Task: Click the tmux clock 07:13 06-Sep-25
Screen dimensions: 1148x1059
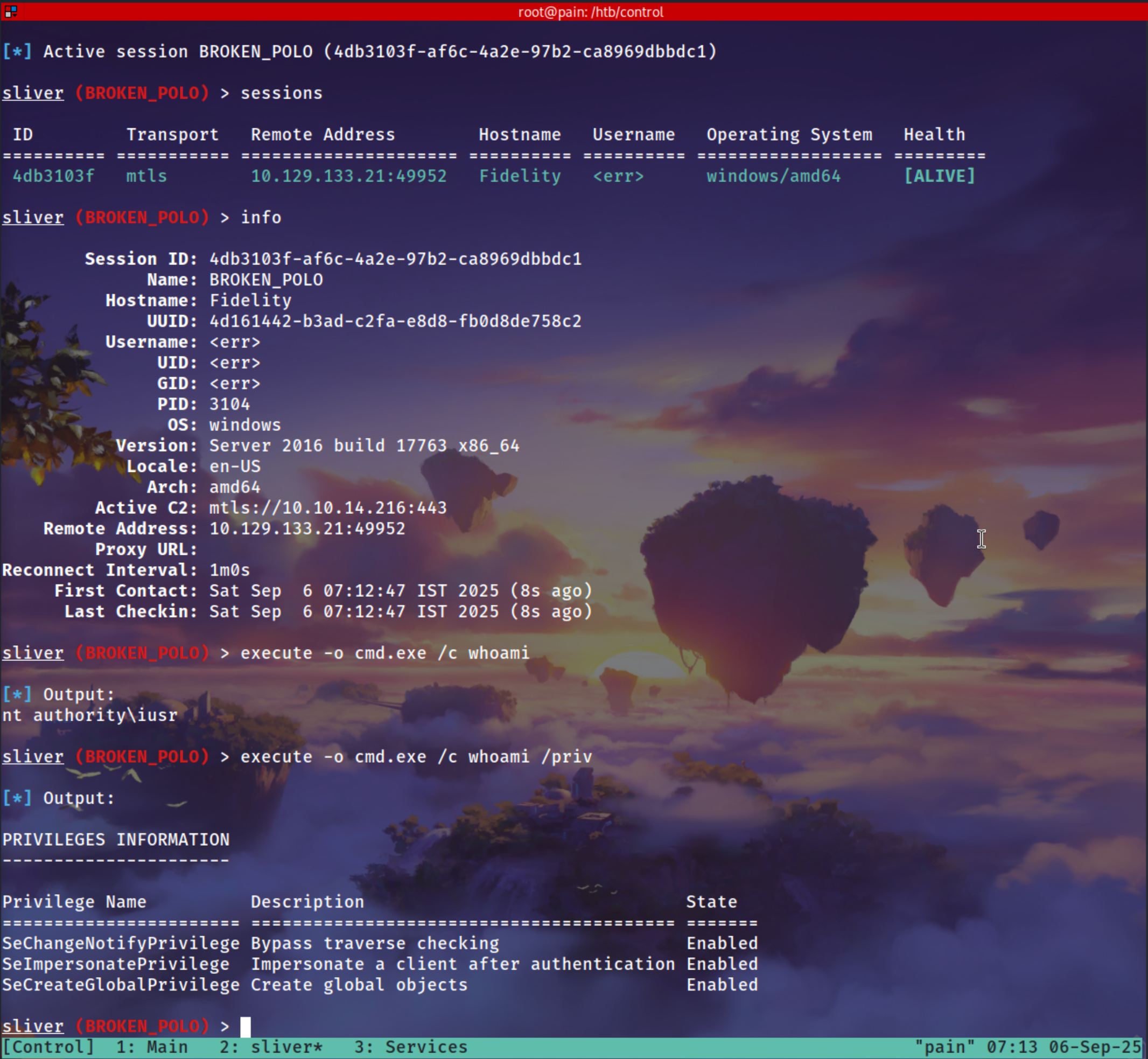Action: coord(1064,1047)
